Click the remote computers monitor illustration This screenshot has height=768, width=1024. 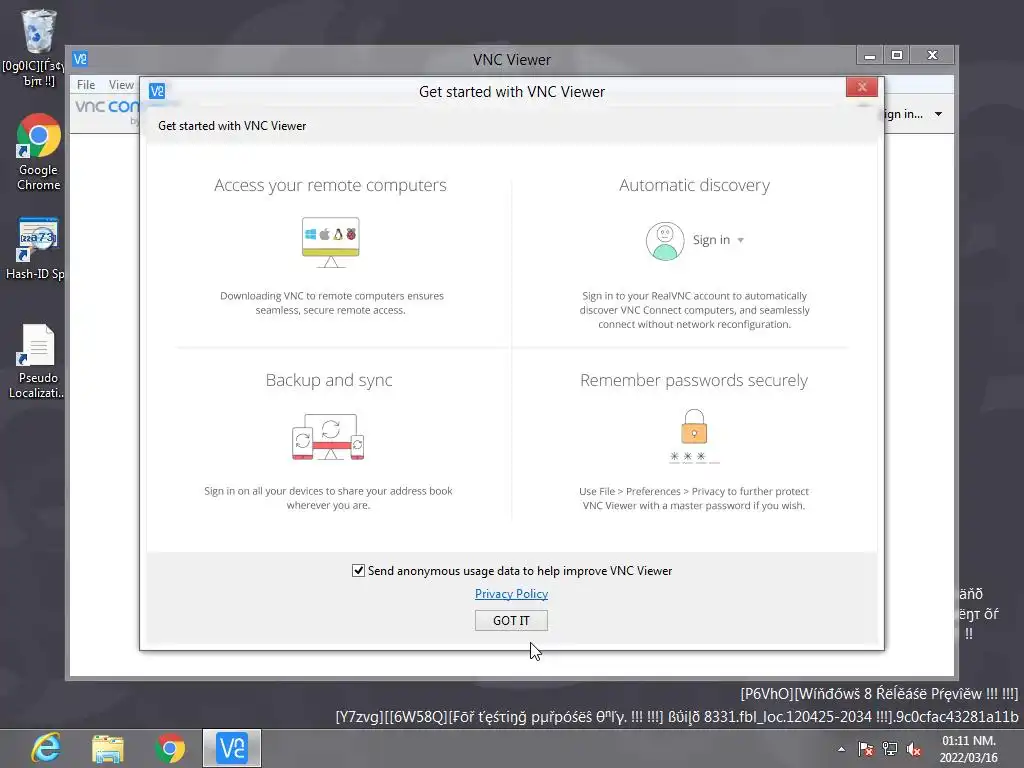(x=330, y=242)
